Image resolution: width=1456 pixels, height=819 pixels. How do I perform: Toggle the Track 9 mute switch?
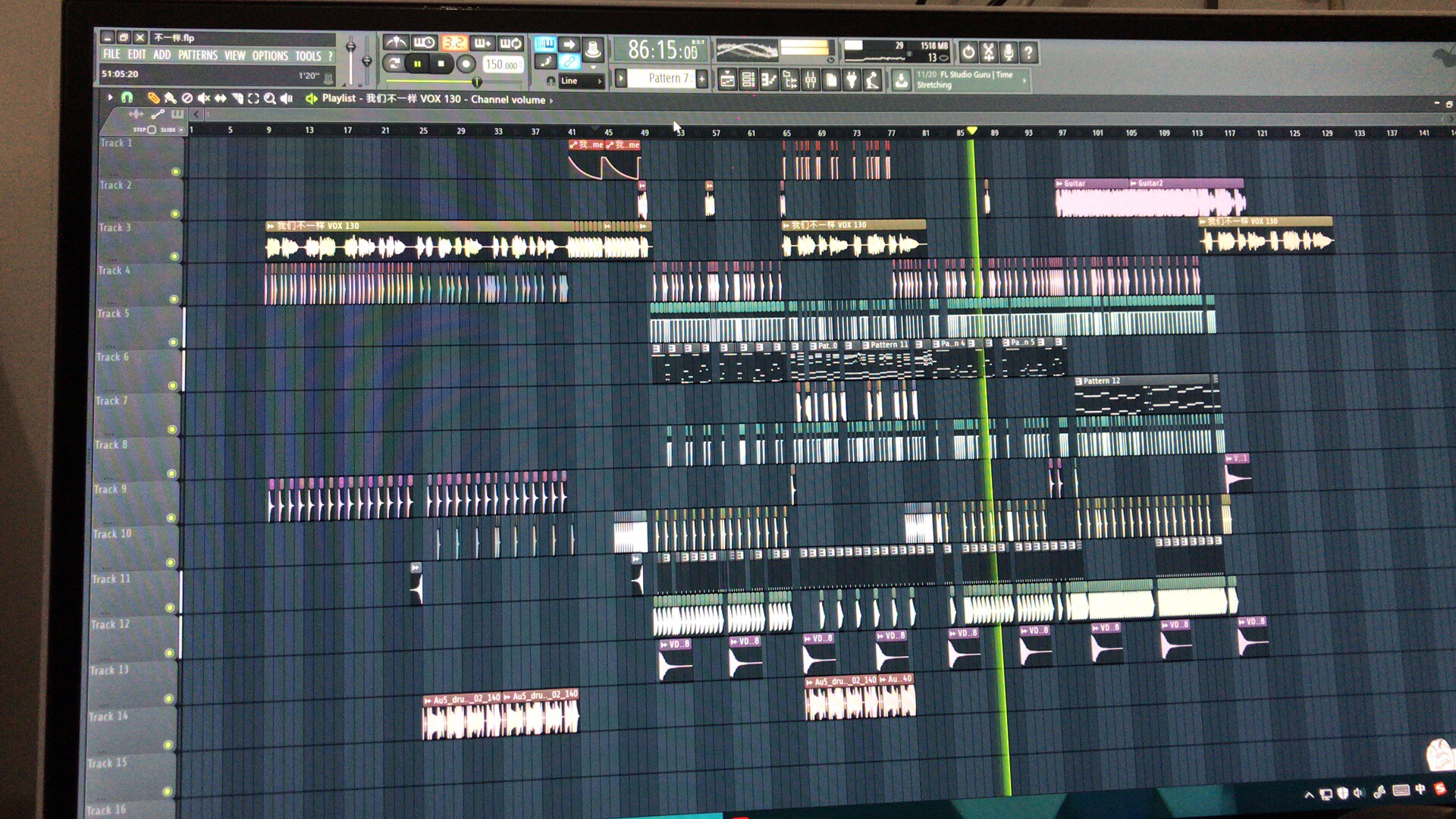click(171, 518)
